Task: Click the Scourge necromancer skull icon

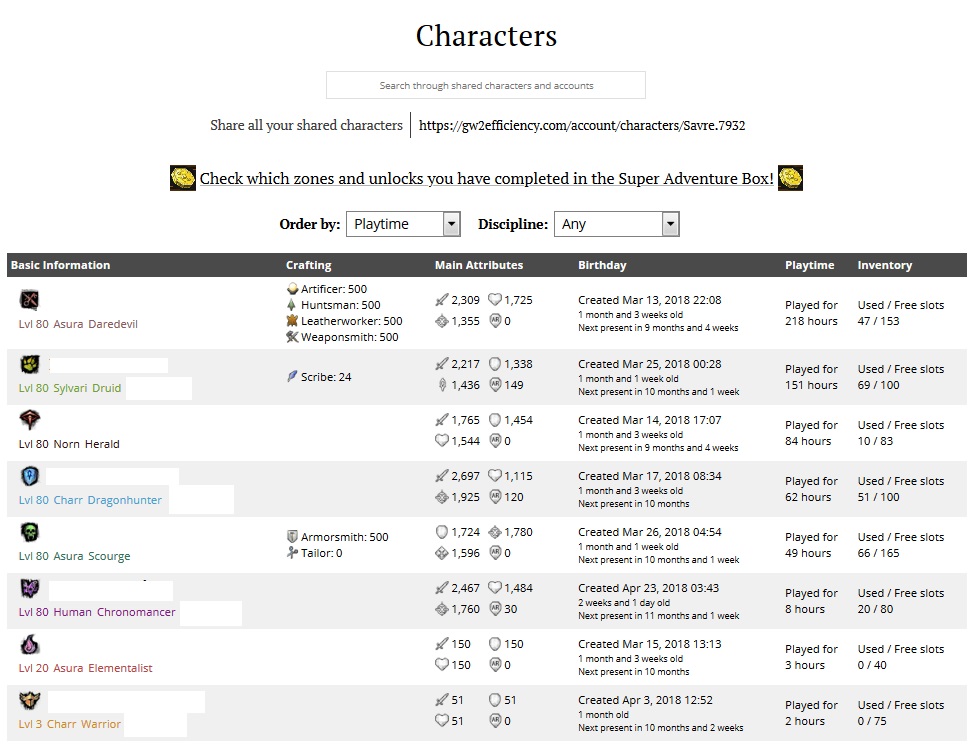Action: (x=29, y=532)
